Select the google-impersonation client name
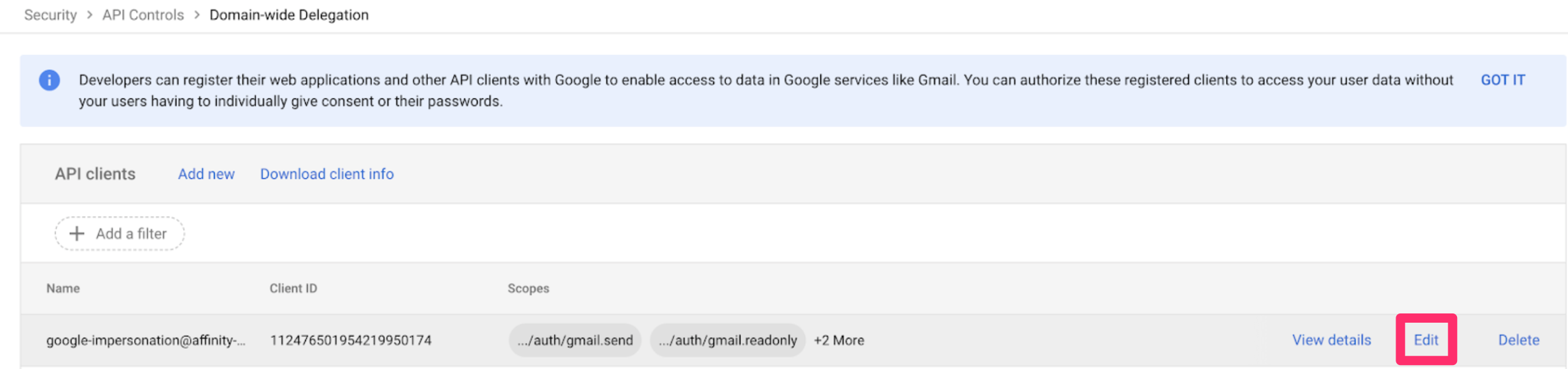1568x369 pixels. click(x=145, y=340)
